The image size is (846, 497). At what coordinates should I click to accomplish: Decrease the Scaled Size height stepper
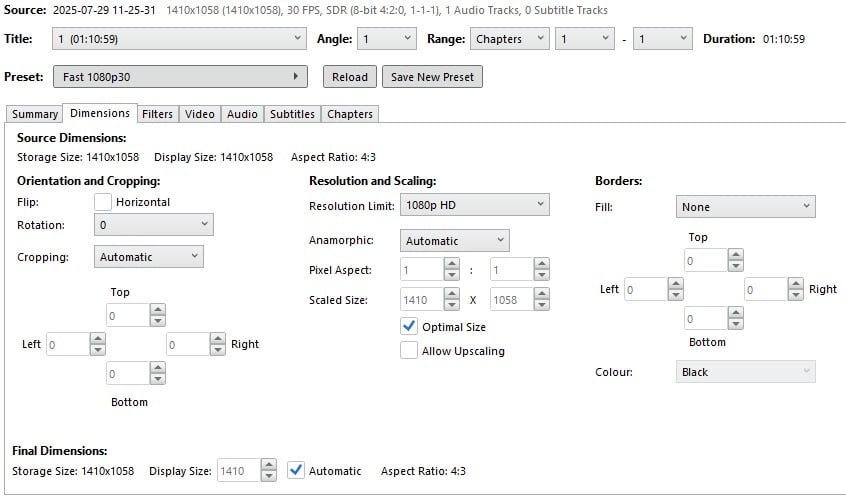541,305
